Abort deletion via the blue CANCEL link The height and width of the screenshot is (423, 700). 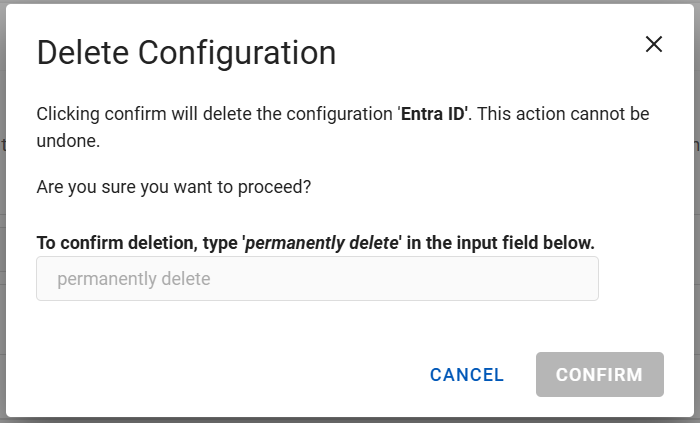pos(467,375)
